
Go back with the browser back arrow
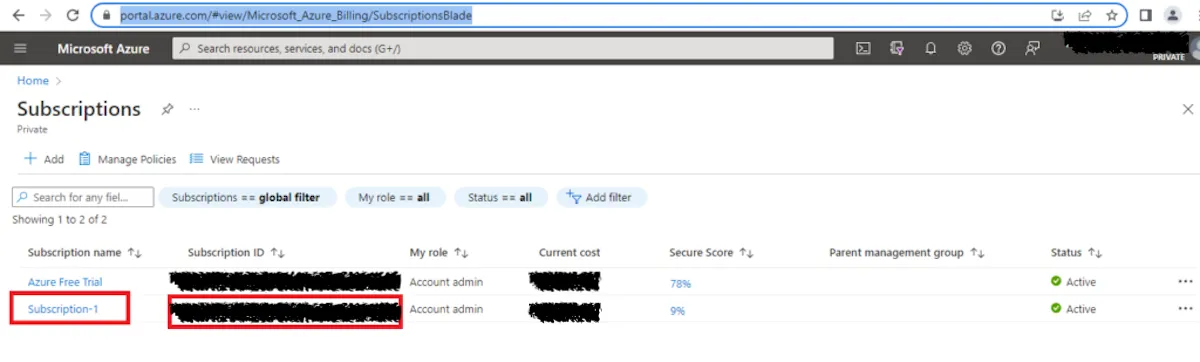pos(17,16)
